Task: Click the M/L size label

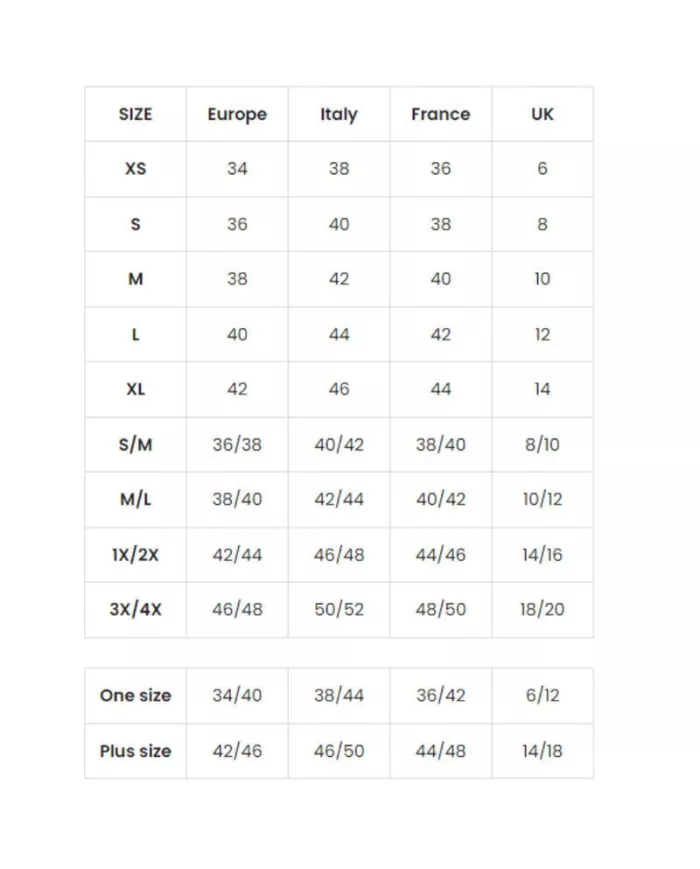Action: click(x=135, y=499)
